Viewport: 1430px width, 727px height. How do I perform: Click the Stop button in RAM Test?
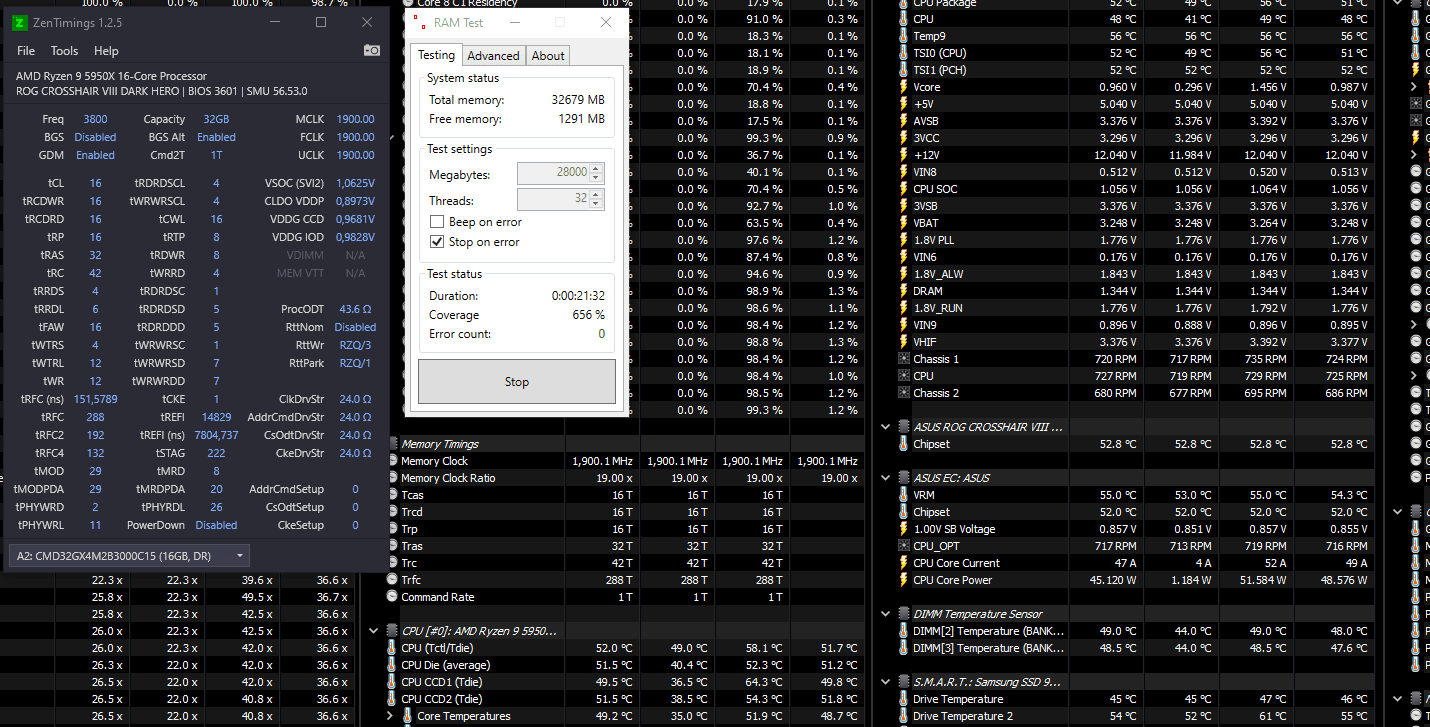click(517, 382)
